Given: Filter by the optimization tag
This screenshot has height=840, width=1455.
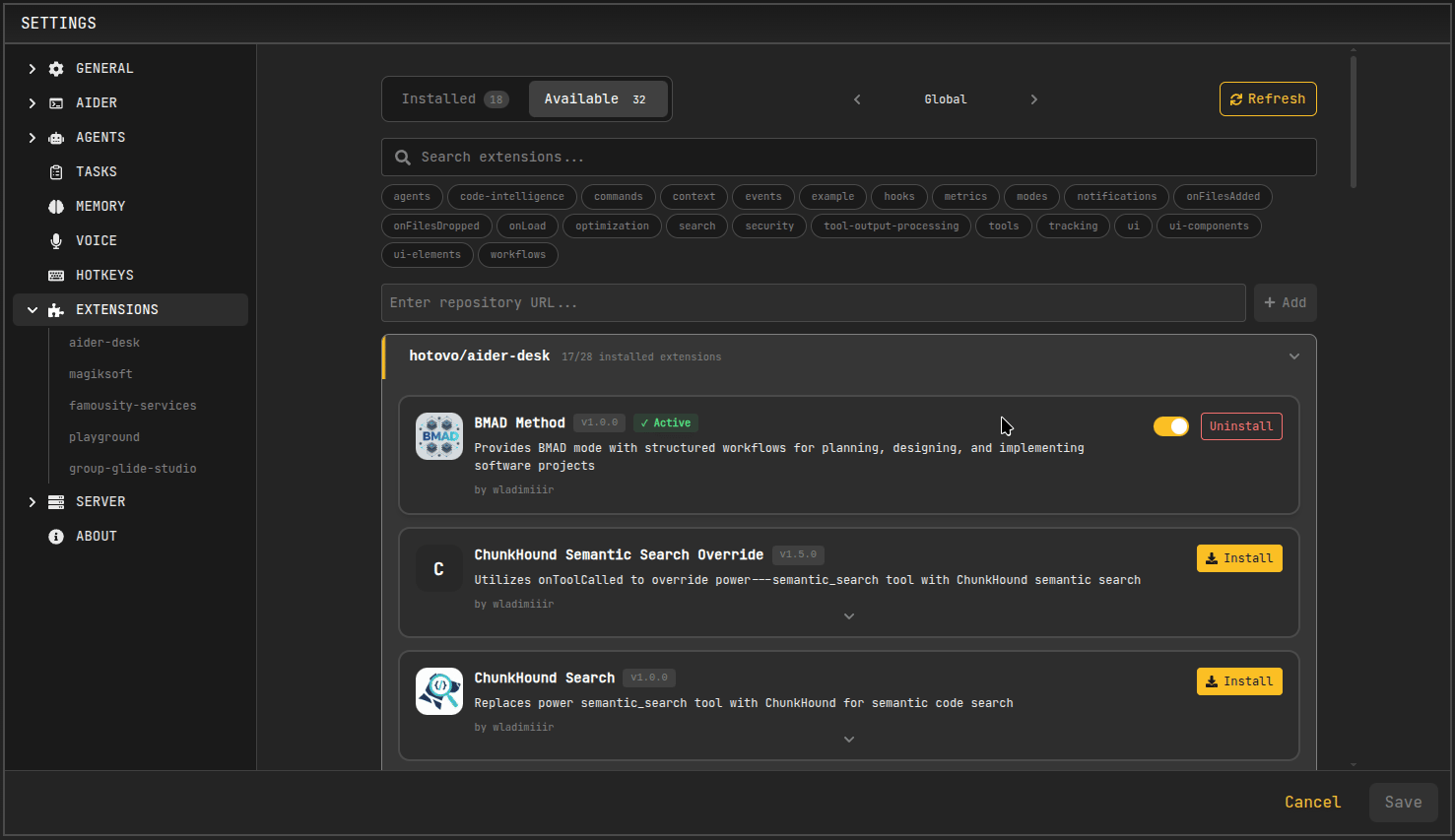Looking at the screenshot, I should pyautogui.click(x=613, y=226).
